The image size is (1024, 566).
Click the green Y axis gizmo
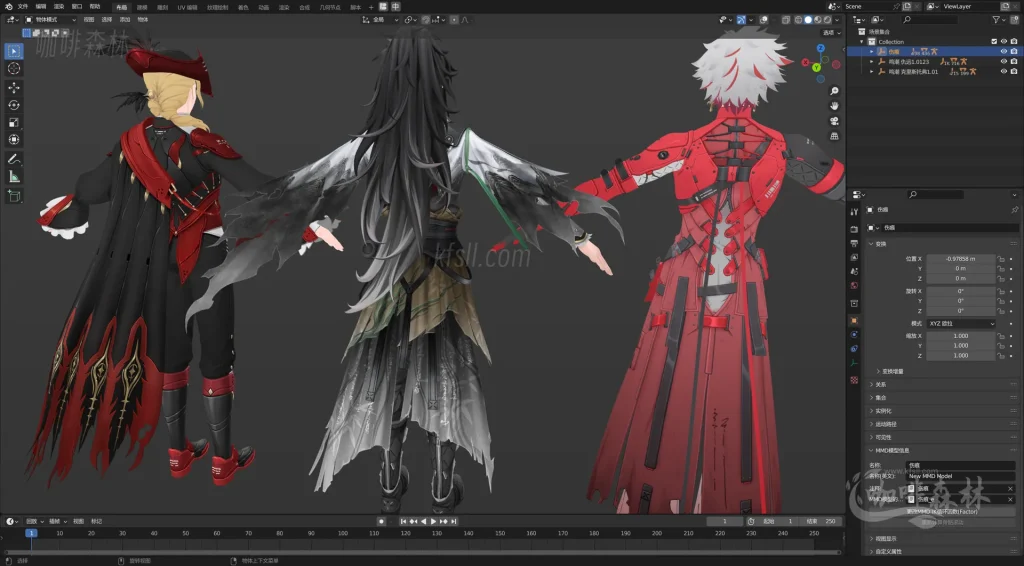(816, 67)
